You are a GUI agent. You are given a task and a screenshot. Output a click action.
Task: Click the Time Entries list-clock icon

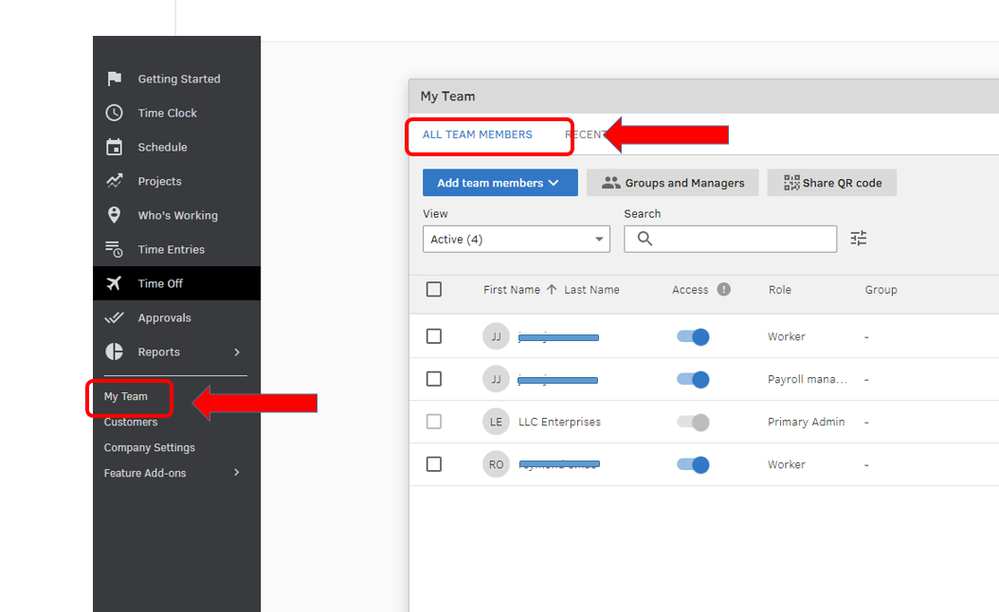click(114, 249)
